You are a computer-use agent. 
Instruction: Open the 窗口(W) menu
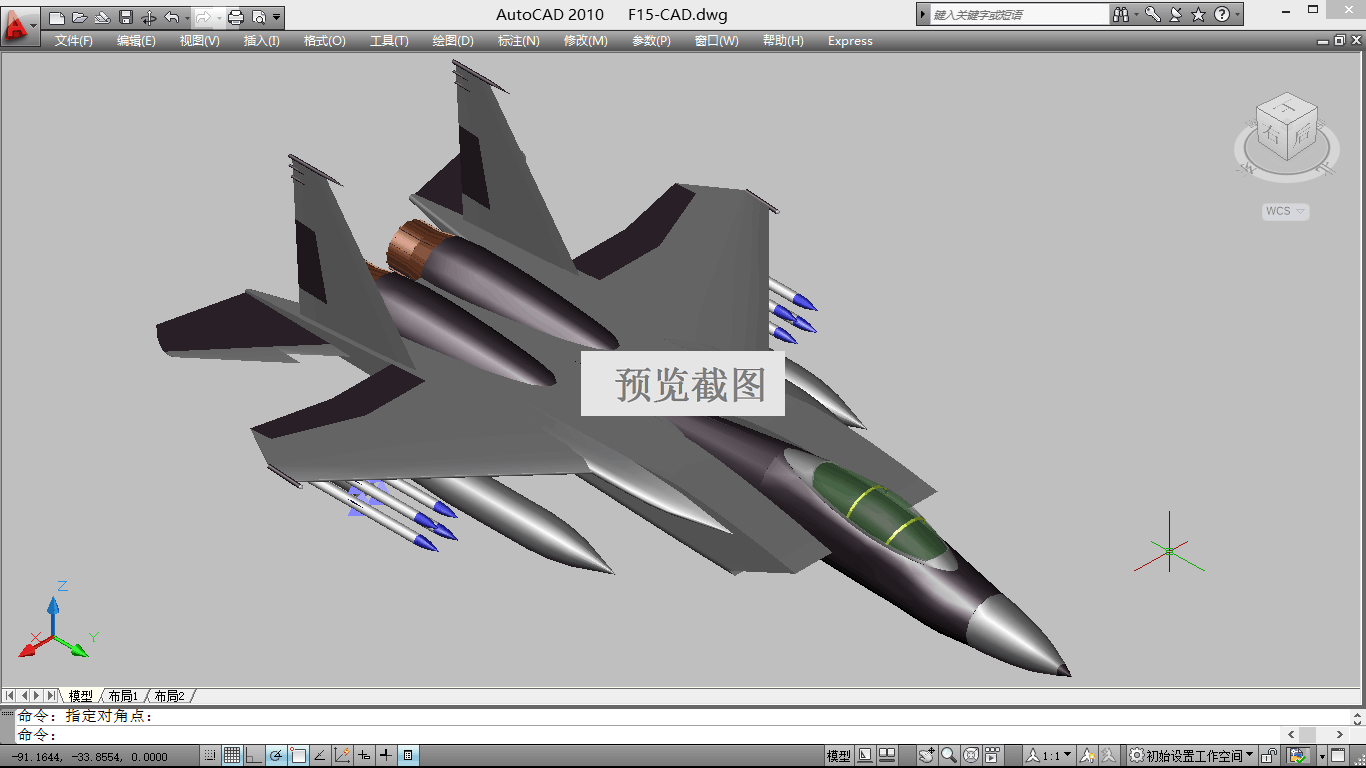click(x=716, y=41)
